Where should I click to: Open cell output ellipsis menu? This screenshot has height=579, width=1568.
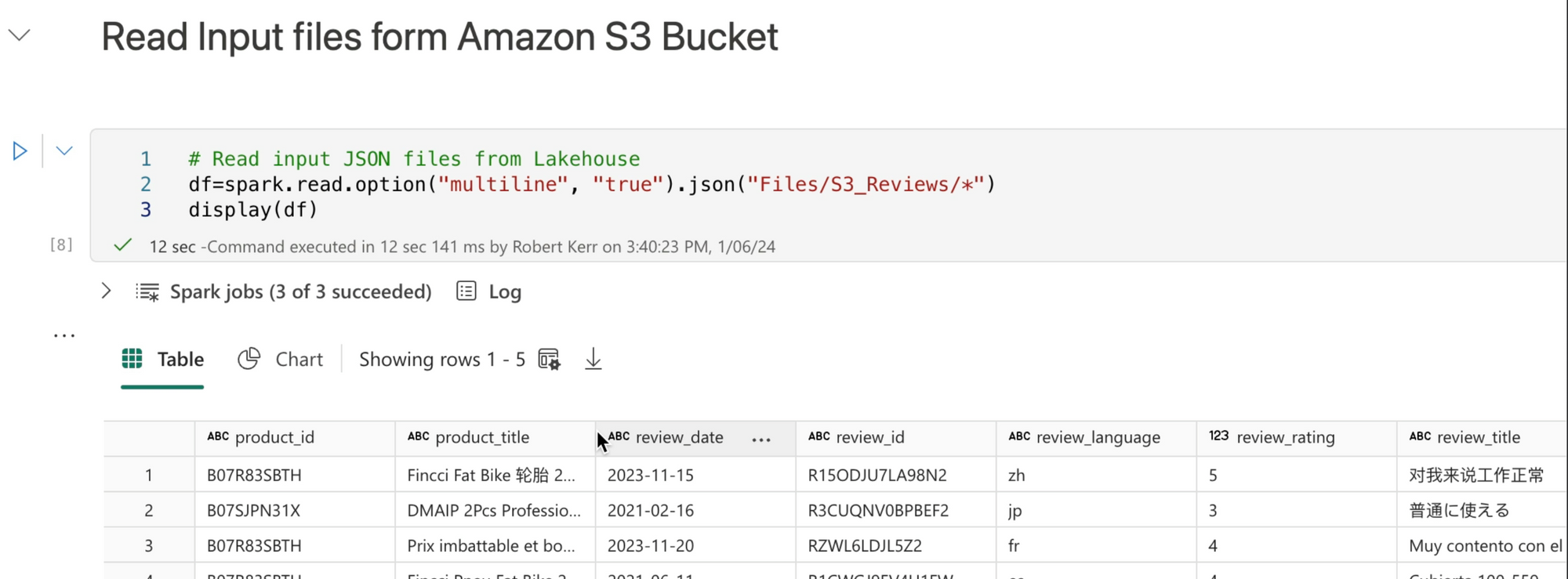[x=64, y=335]
